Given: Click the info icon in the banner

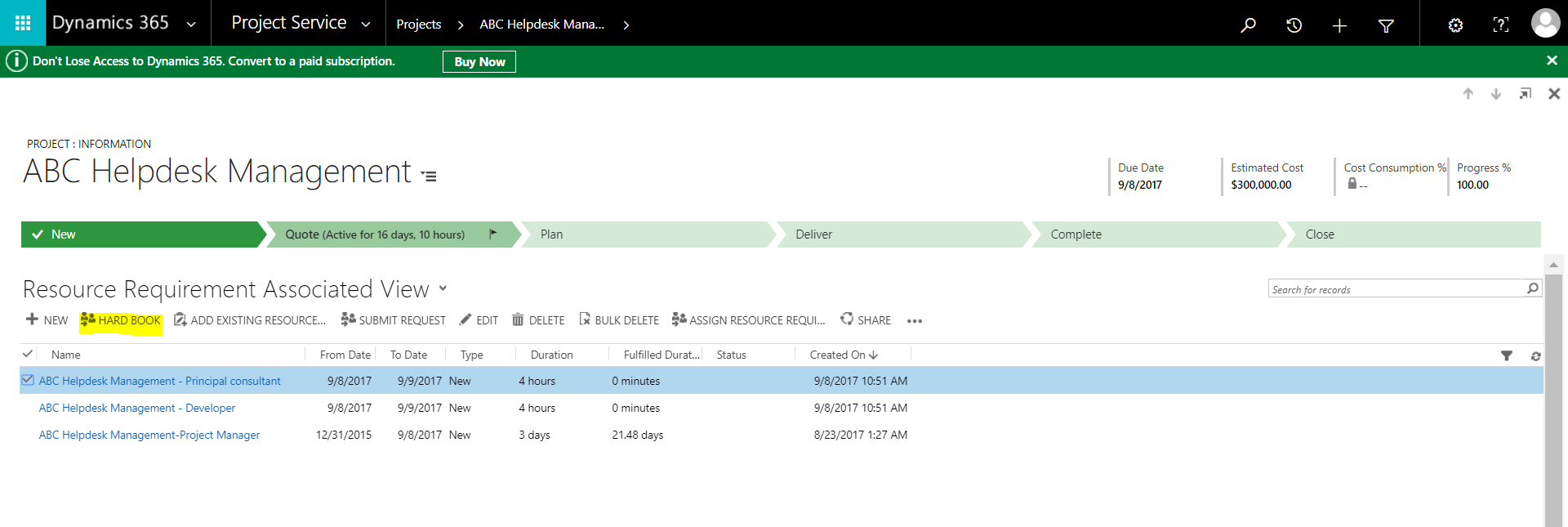Looking at the screenshot, I should (x=16, y=61).
